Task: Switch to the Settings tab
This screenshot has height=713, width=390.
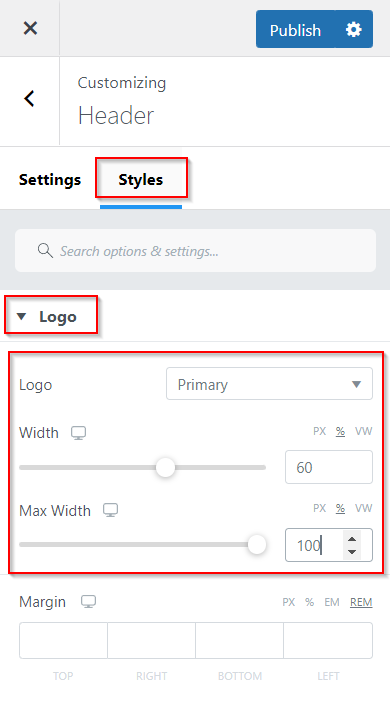Action: coord(50,180)
